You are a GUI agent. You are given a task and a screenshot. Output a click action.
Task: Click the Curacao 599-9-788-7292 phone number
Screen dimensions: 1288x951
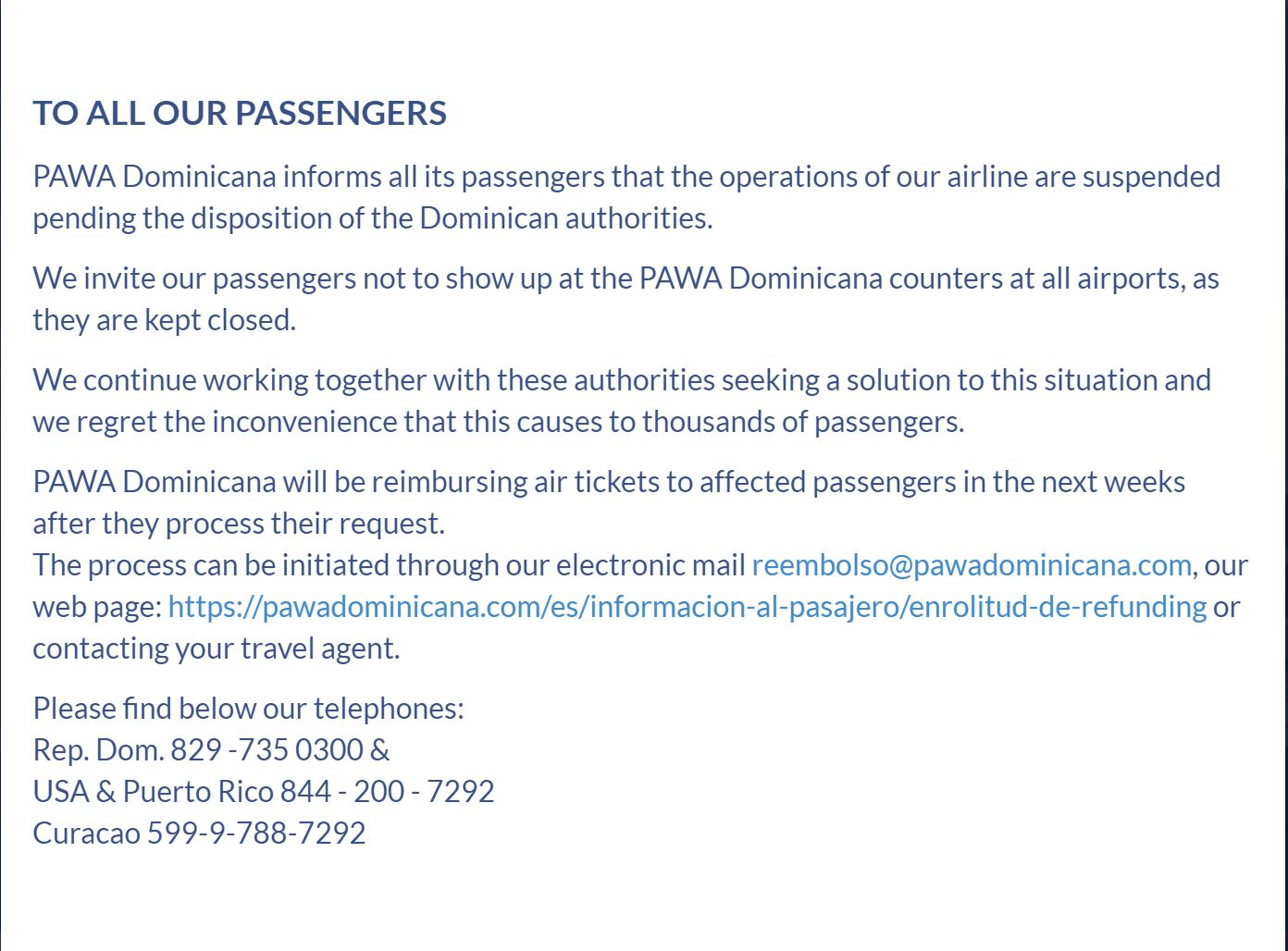[199, 833]
